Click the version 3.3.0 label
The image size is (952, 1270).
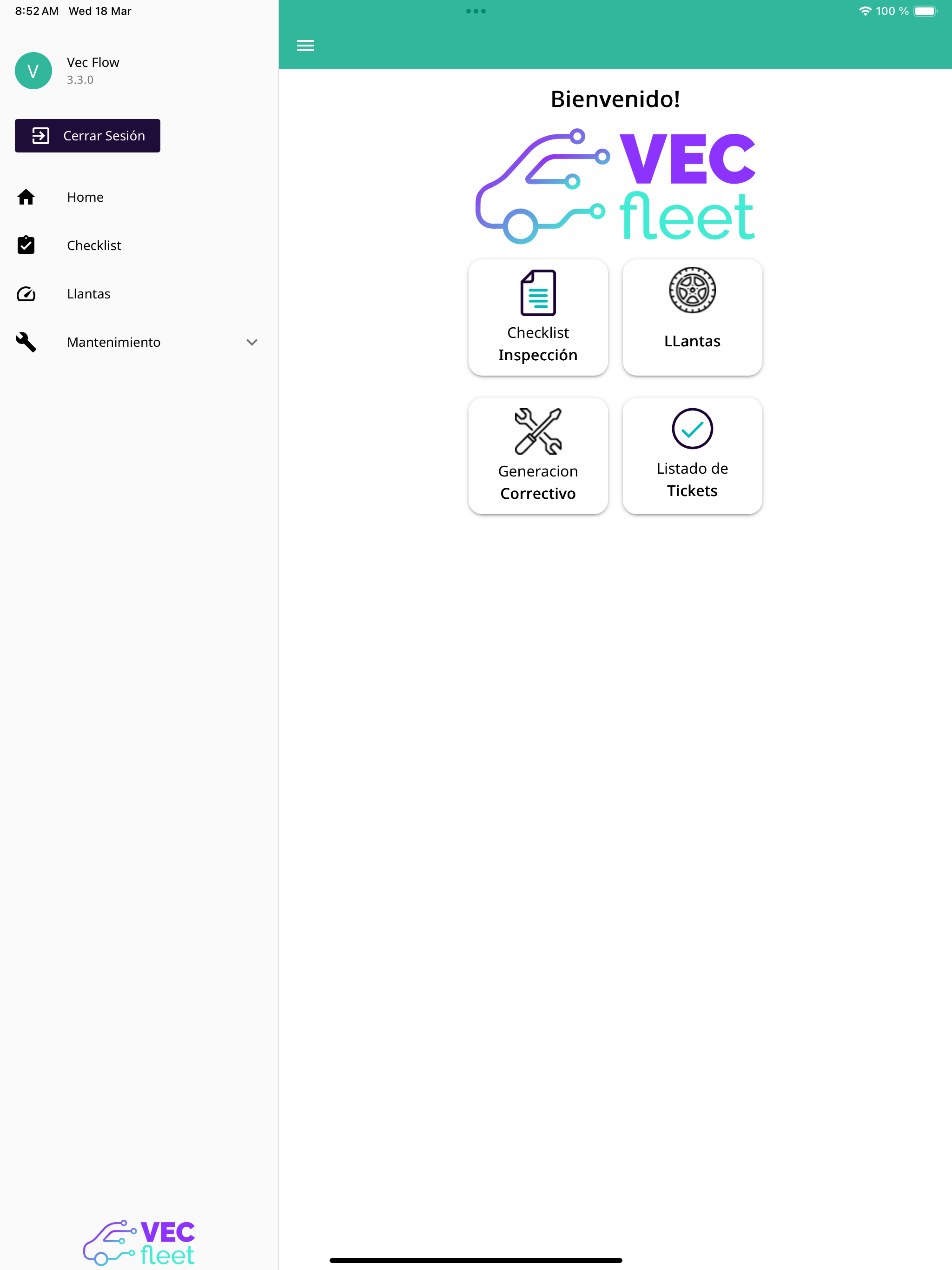pyautogui.click(x=80, y=80)
